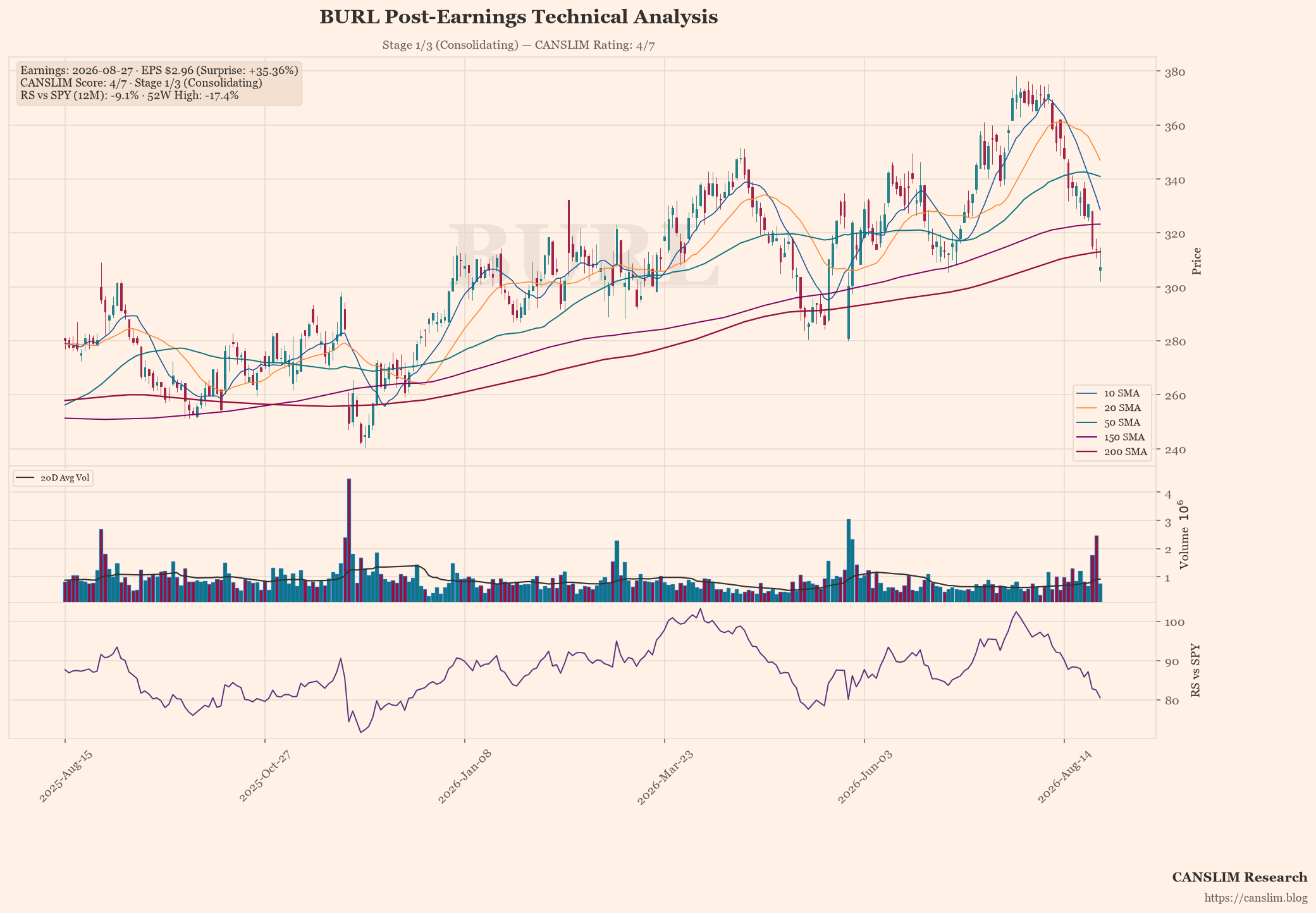This screenshot has width=1316, height=913.
Task: Click the 'RS vs SPY' axis label
Action: pyautogui.click(x=1195, y=671)
